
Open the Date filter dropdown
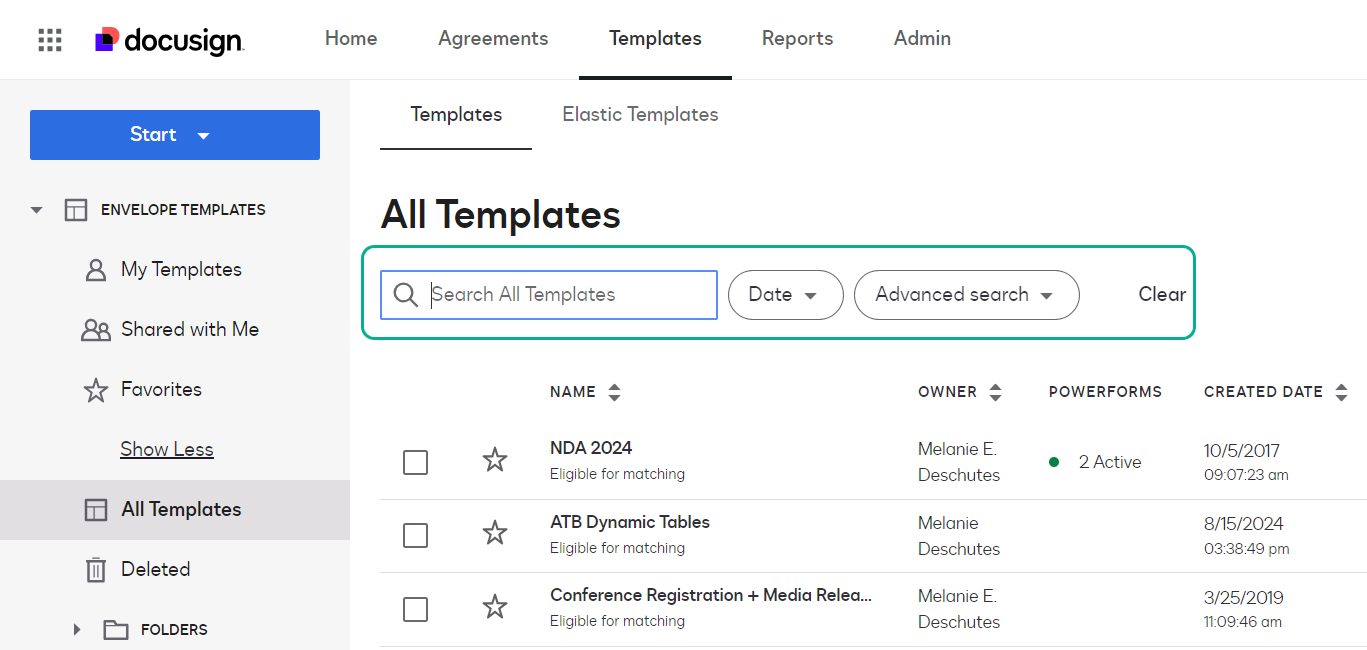785,295
